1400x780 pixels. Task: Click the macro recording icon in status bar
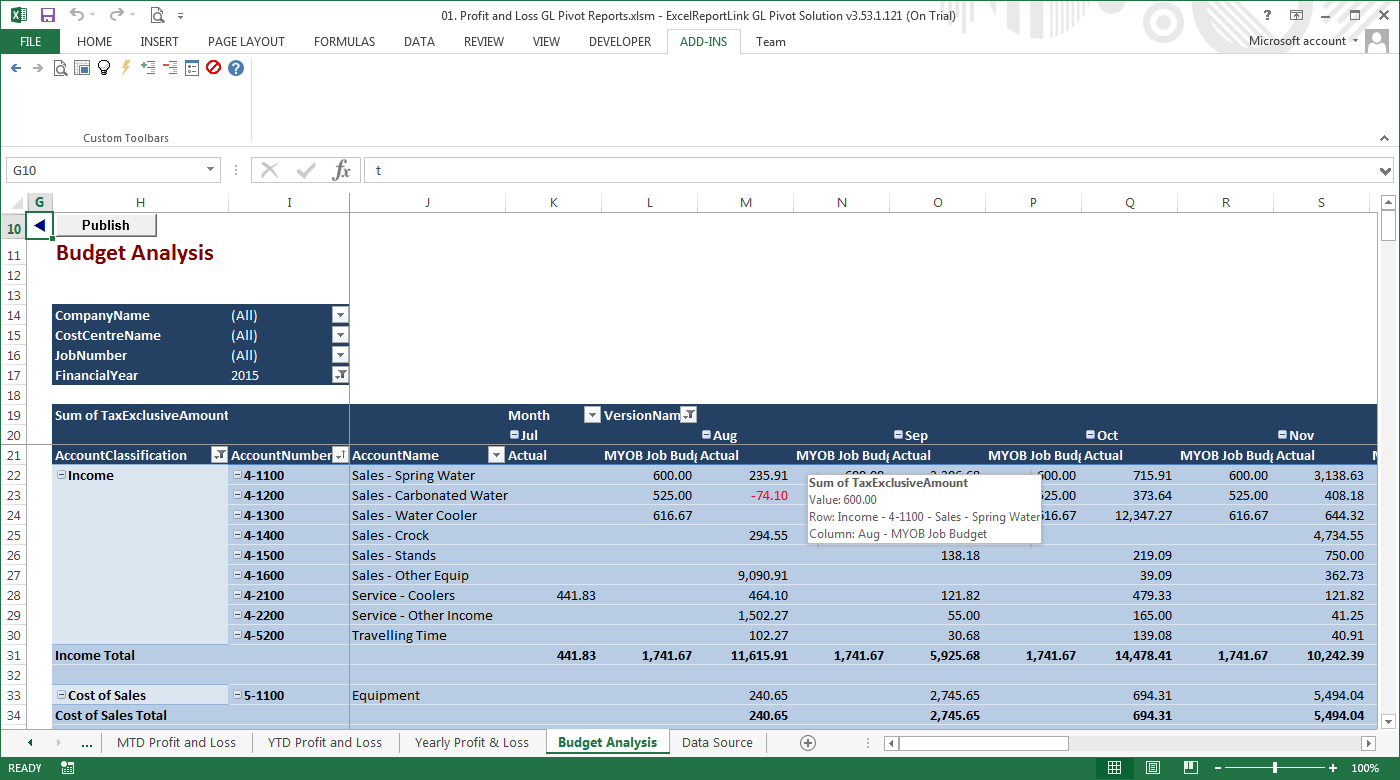tap(68, 768)
